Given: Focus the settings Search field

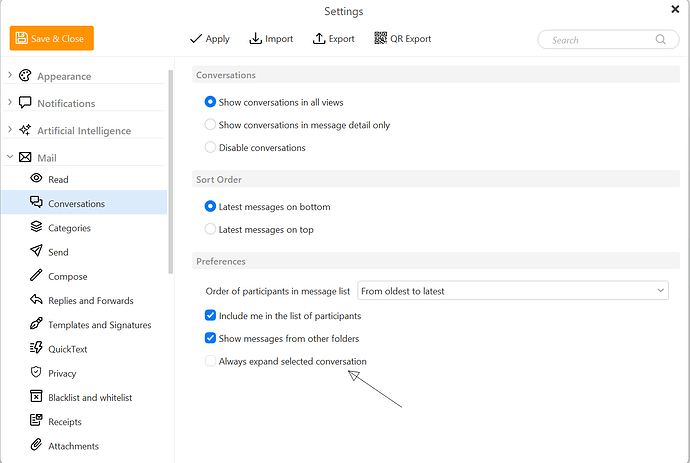Looking at the screenshot, I should coord(608,40).
